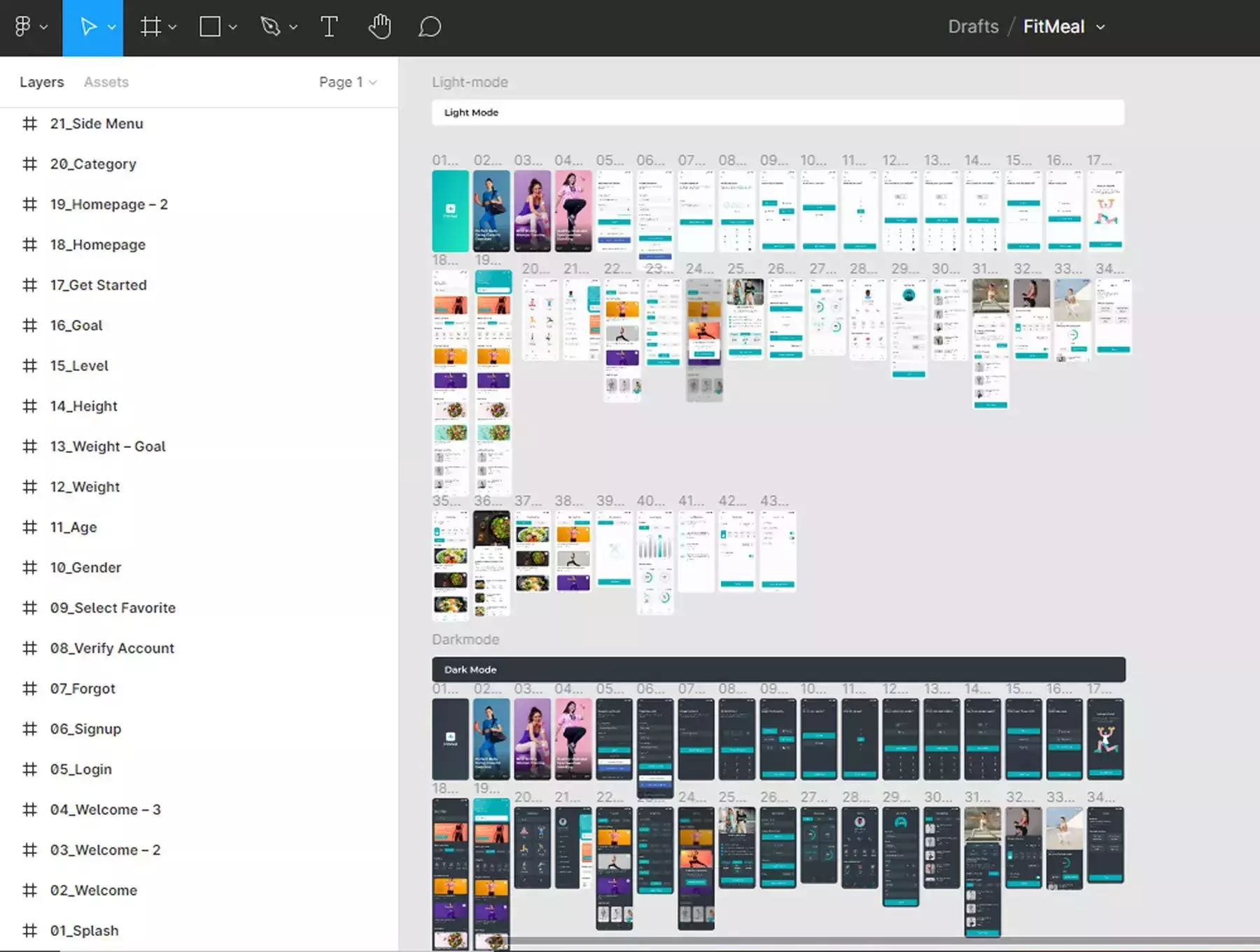Select the 01_Splash layer
The image size is (1260, 952).
[199, 931]
